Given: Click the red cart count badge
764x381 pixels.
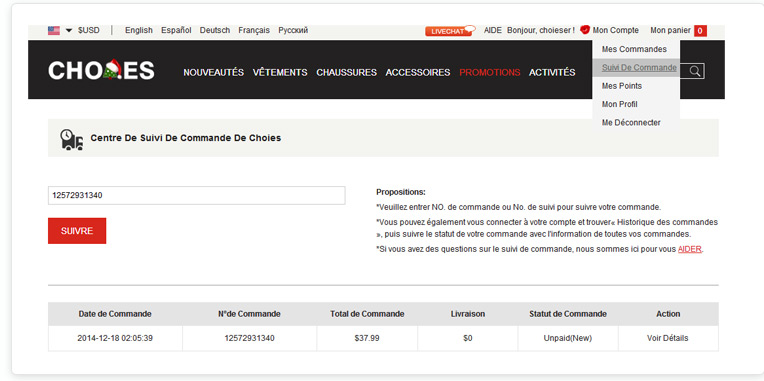Looking at the screenshot, I should pos(700,31).
